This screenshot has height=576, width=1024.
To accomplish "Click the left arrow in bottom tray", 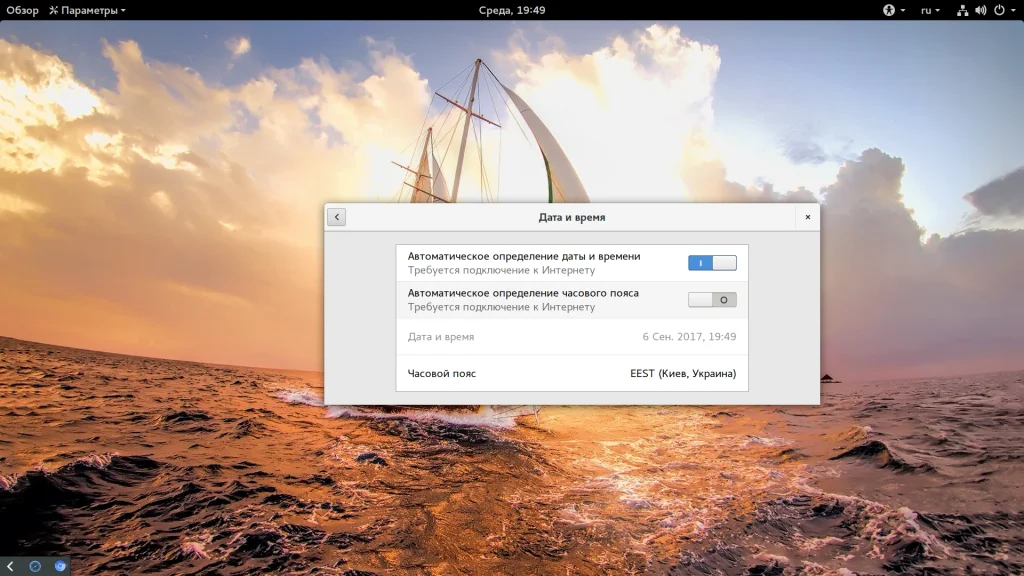I will pyautogui.click(x=10, y=566).
